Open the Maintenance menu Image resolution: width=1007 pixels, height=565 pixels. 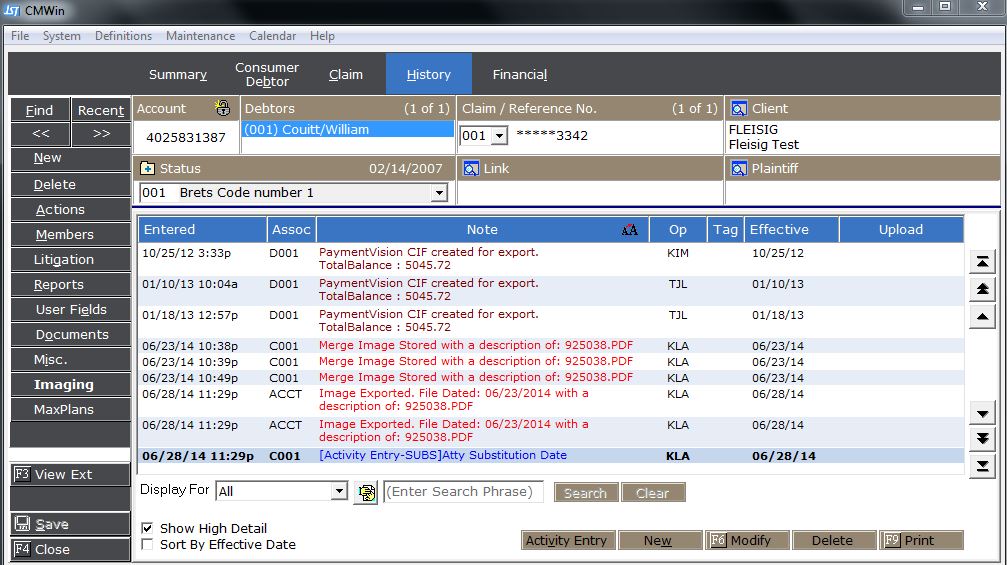(200, 36)
